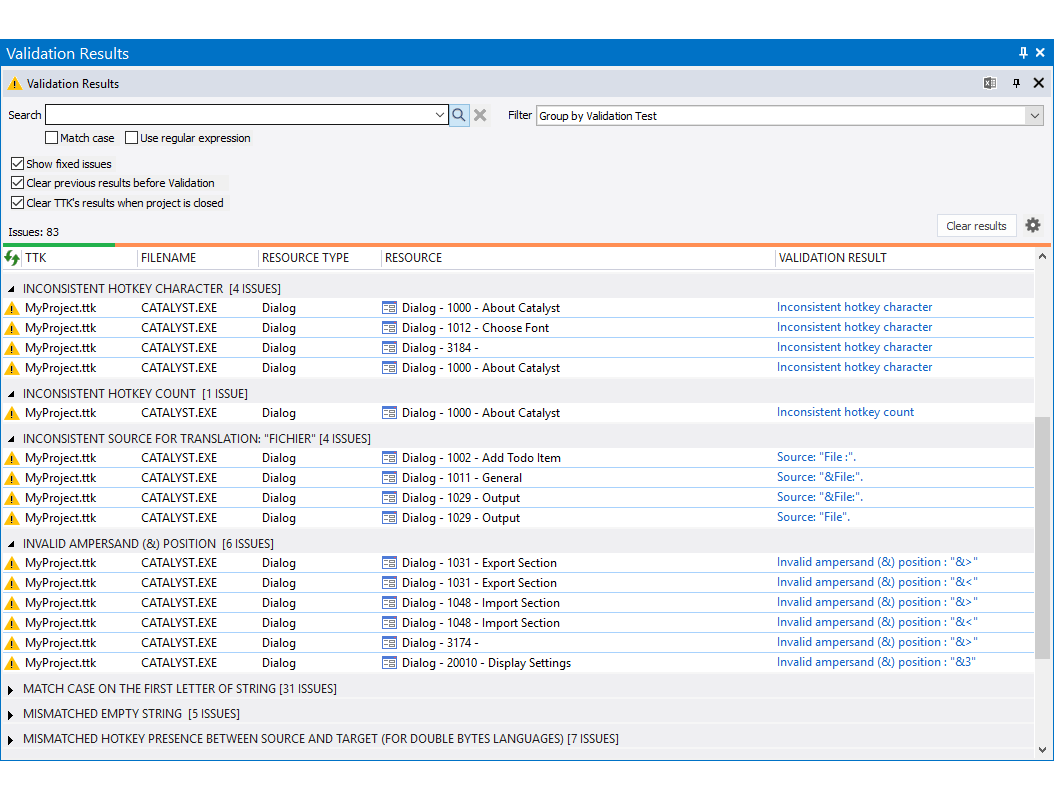Viewport: 1054px width, 800px height.
Task: Toggle Use regular expression checkbox
Action: click(132, 138)
